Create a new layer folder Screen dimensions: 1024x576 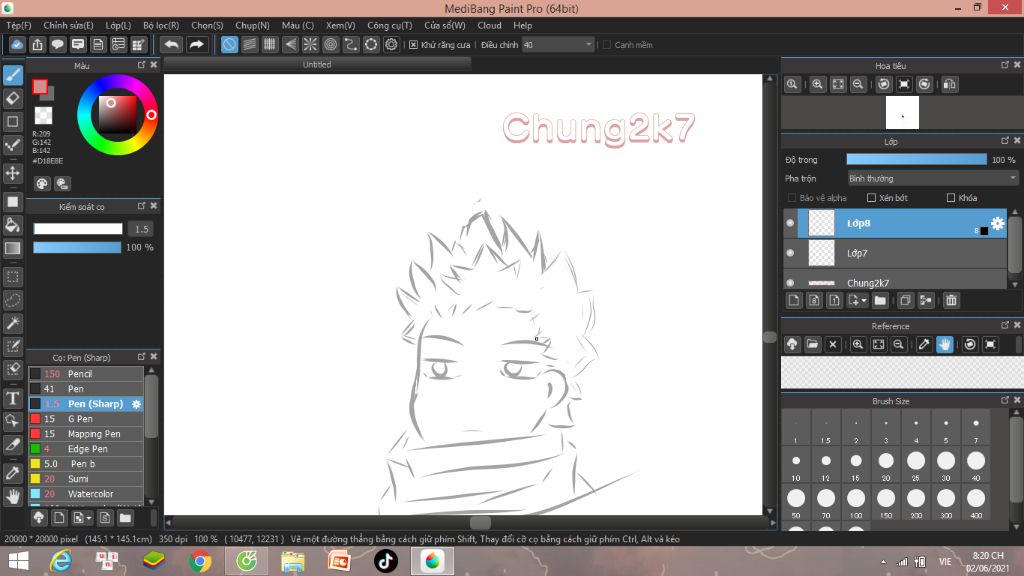pos(880,300)
